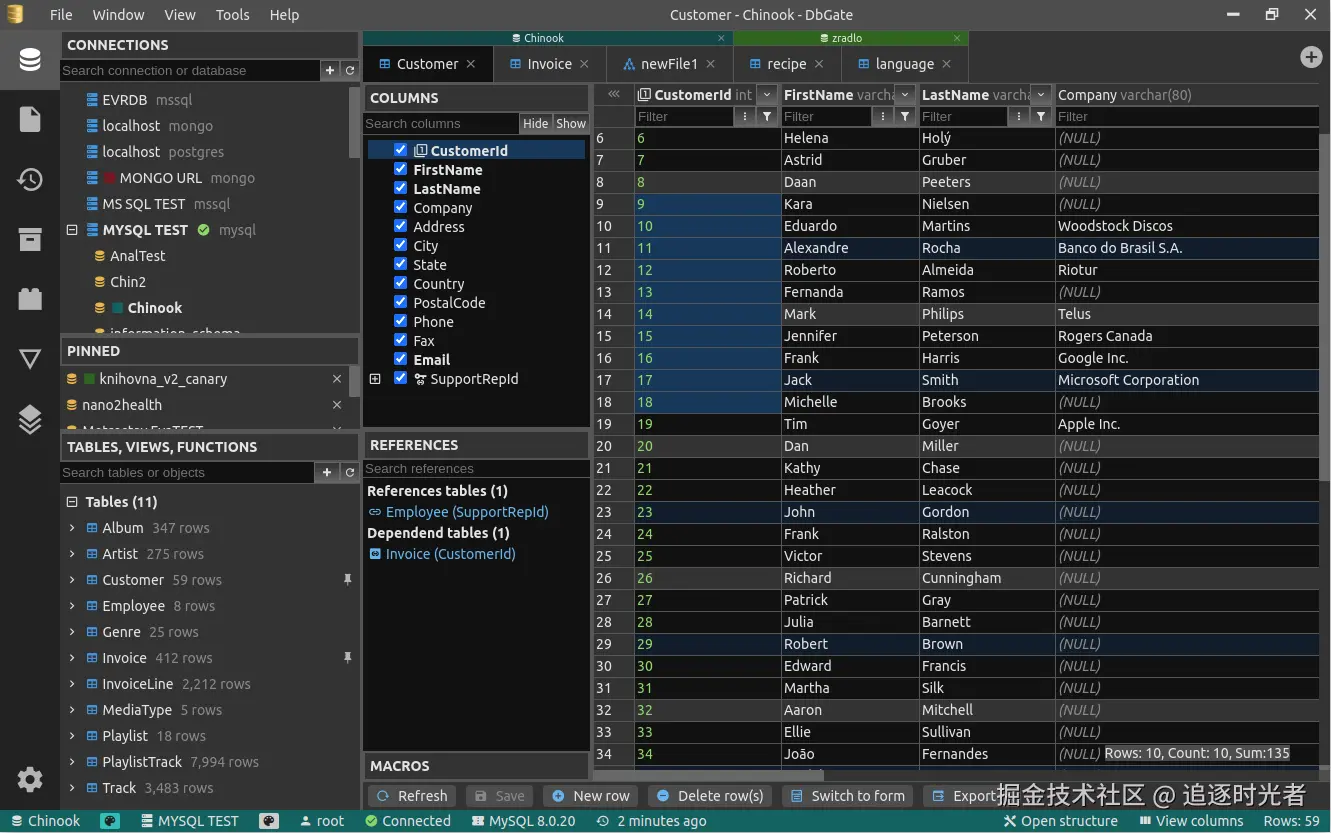Refresh the connections list icon
The height and width of the screenshot is (833, 1331).
pos(350,70)
